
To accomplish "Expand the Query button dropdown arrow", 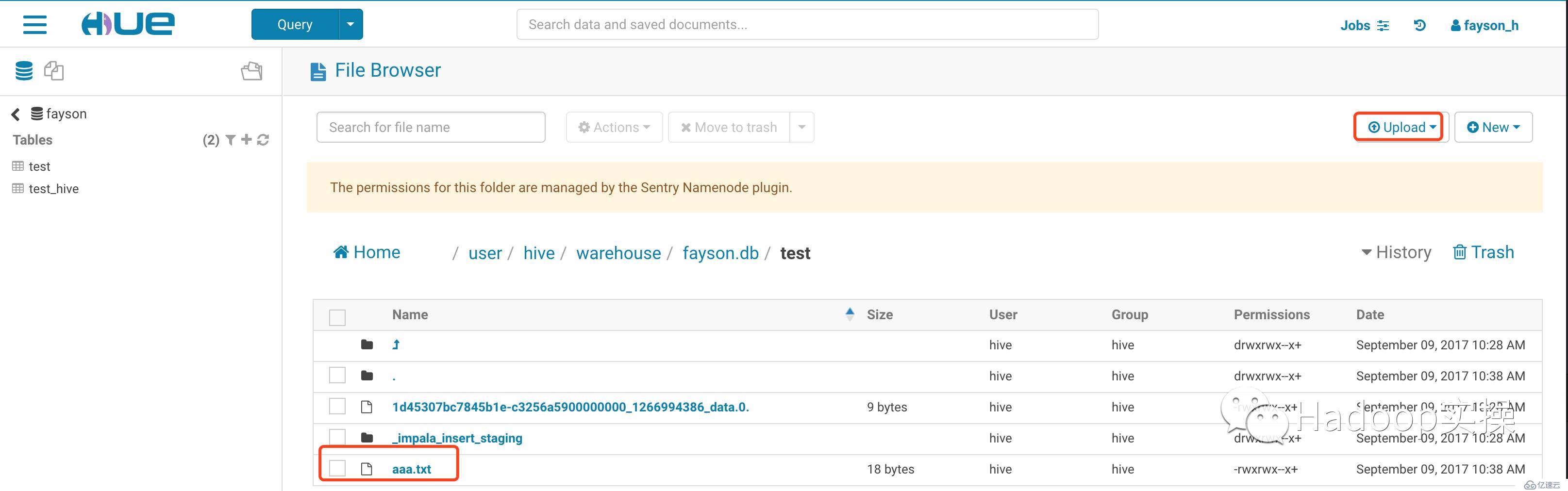I will (x=350, y=24).
